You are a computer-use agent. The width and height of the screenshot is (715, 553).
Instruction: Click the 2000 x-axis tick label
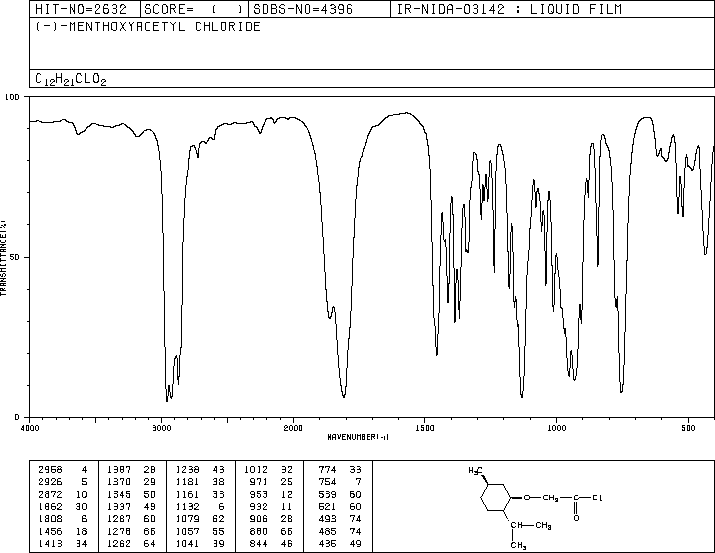(293, 428)
